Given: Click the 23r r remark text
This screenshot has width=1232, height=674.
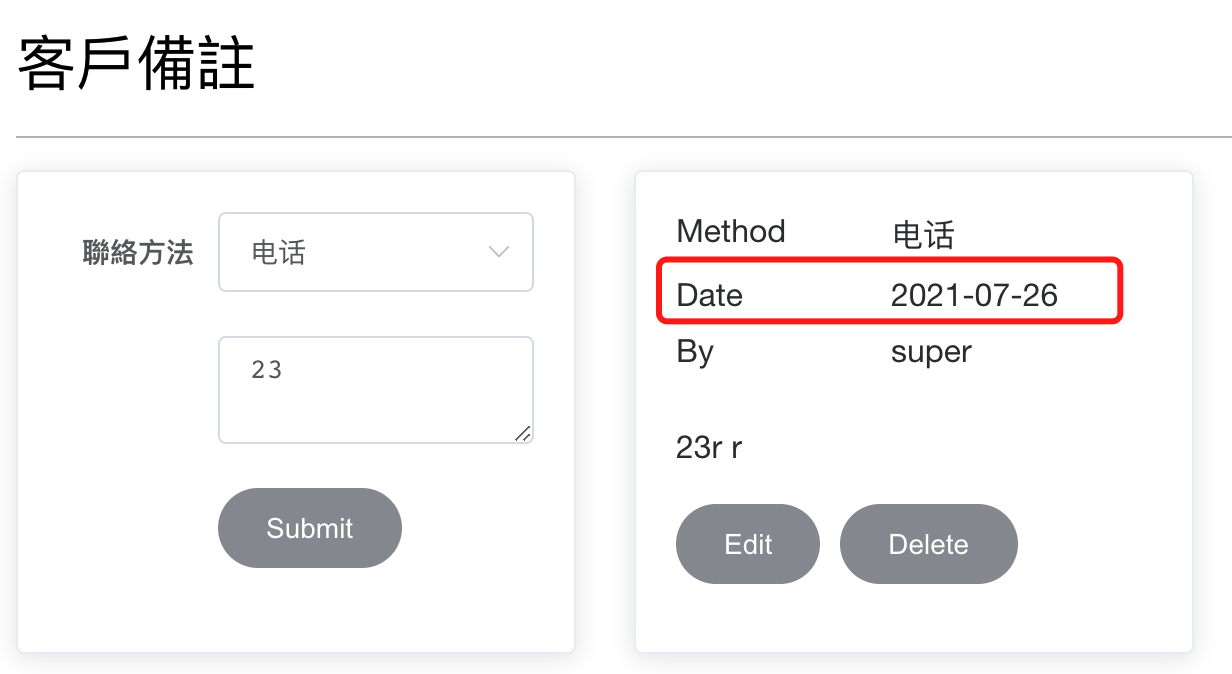Looking at the screenshot, I should [709, 447].
